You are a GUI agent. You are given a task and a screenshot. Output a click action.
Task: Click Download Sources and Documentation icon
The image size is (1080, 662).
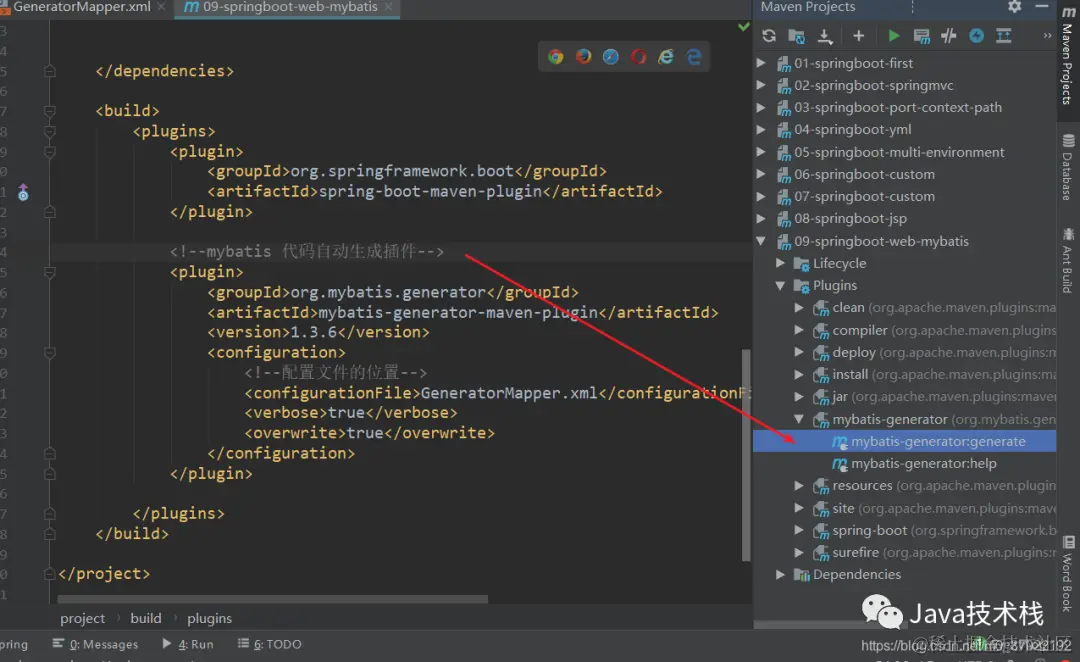824,36
